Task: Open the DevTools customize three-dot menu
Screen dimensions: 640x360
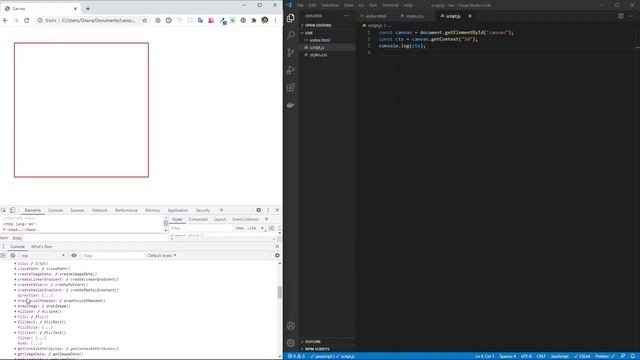Action: [x=268, y=210]
